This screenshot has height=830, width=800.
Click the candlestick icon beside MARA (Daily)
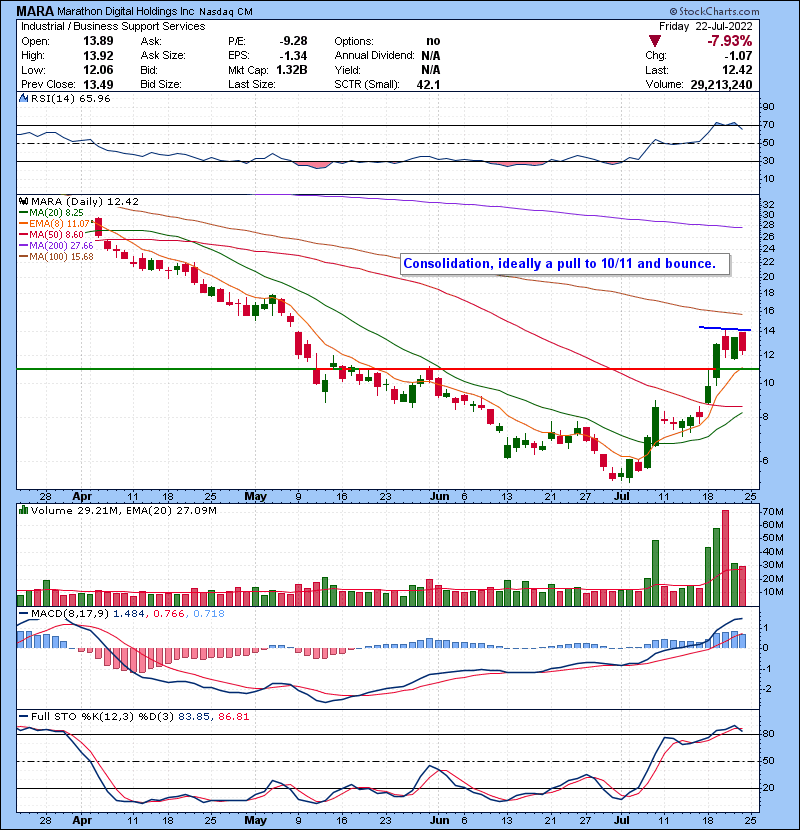coord(24,202)
